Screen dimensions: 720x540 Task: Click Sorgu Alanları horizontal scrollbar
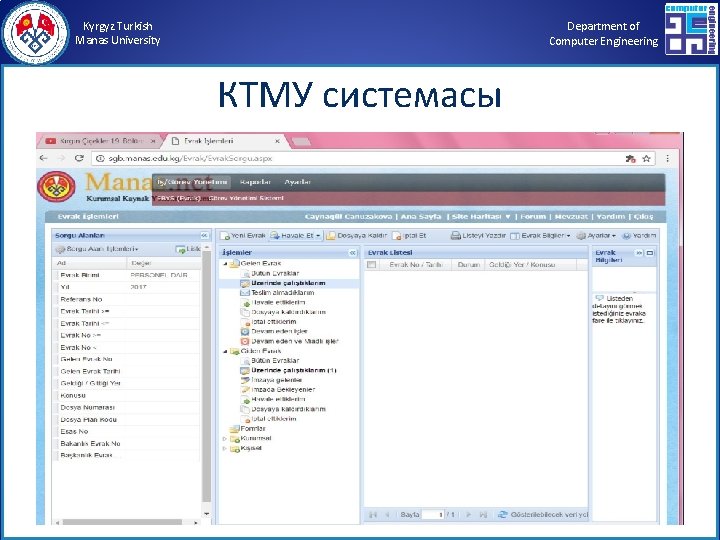122,522
